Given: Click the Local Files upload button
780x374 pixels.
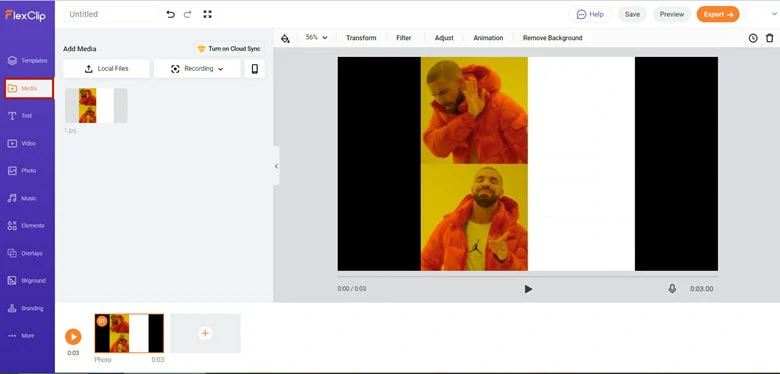Looking at the screenshot, I should point(106,69).
